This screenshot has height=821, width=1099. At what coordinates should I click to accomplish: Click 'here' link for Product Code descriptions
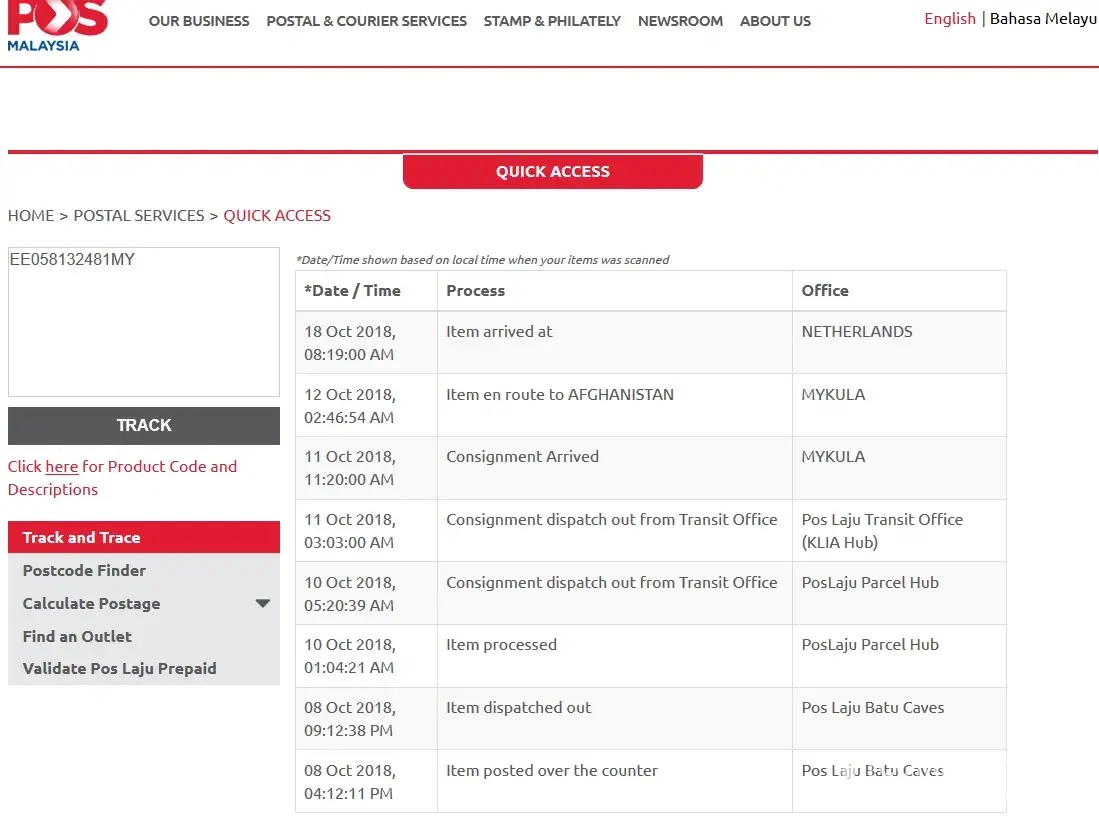61,467
